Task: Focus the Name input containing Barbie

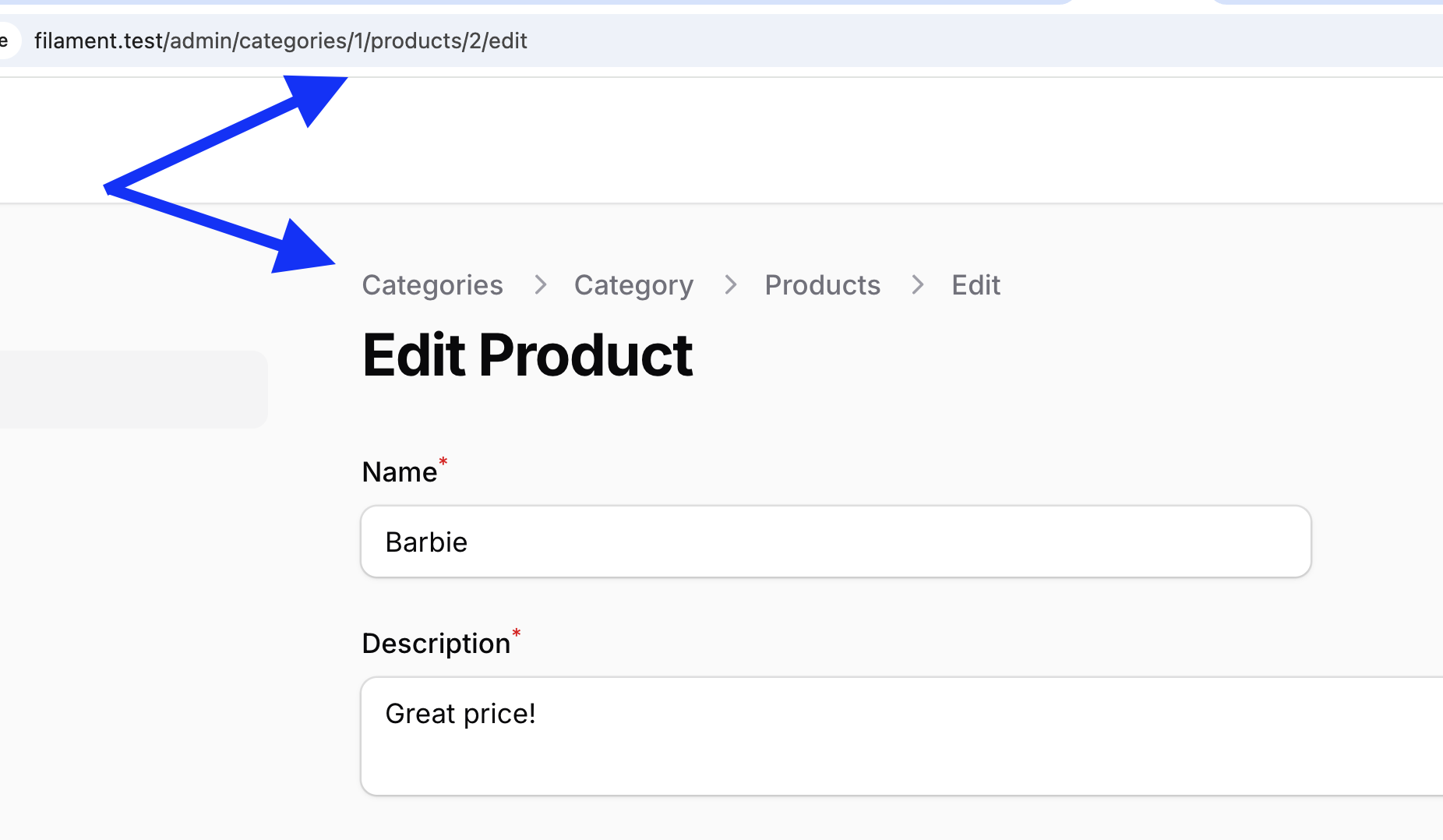Action: pos(835,542)
